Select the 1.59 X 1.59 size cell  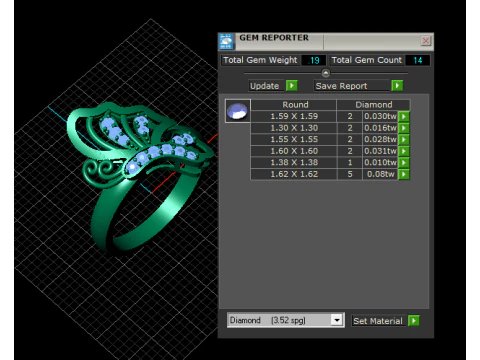[x=294, y=116]
